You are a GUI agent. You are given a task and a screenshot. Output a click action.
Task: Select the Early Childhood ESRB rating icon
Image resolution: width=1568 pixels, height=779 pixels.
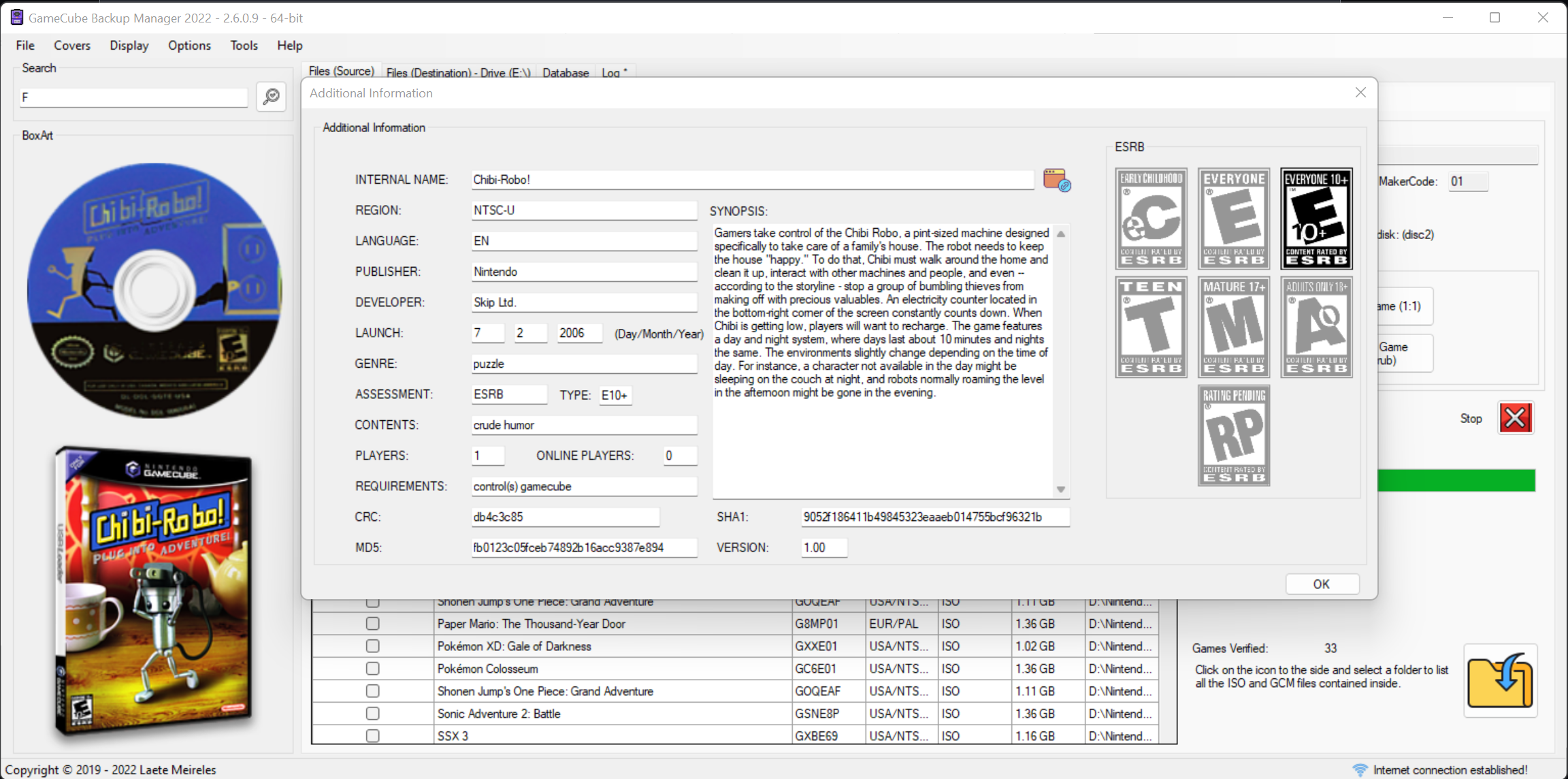(x=1151, y=219)
